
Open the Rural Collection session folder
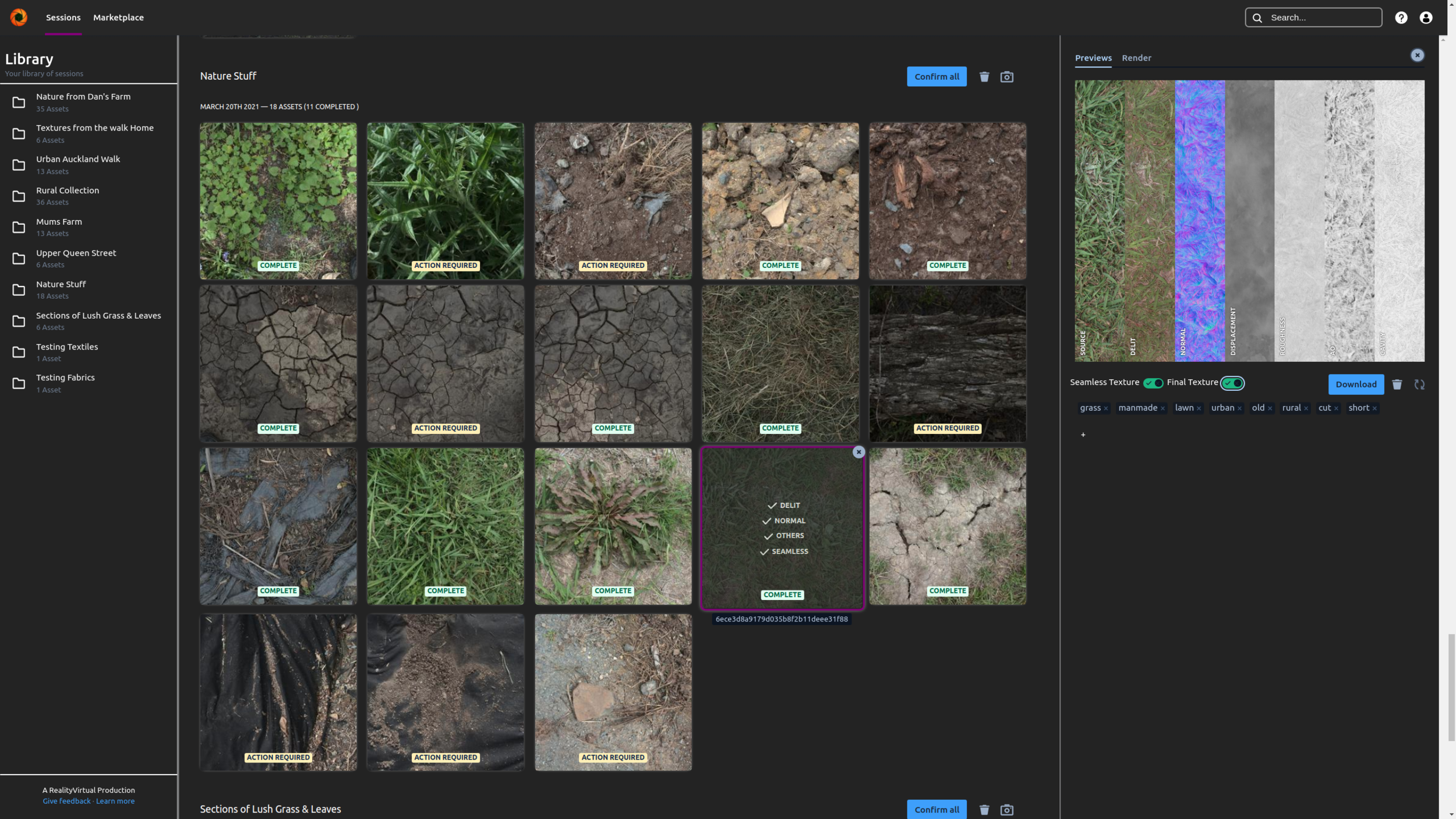click(x=67, y=190)
